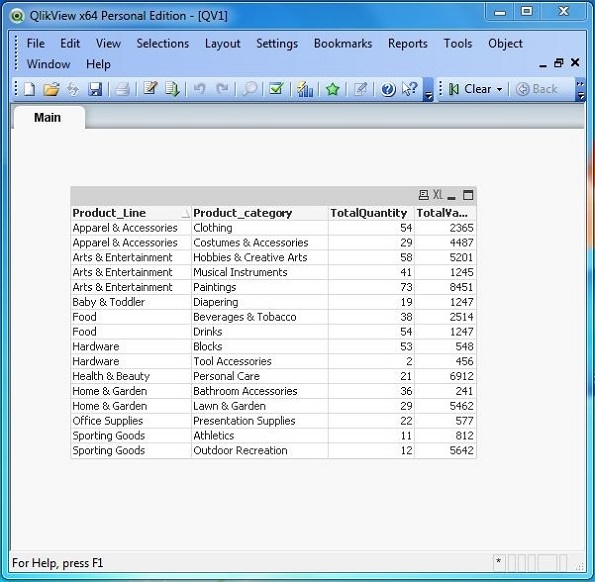Screen dimensions: 595x582
Task: Click the Add Bookmark star icon
Action: coord(332,90)
